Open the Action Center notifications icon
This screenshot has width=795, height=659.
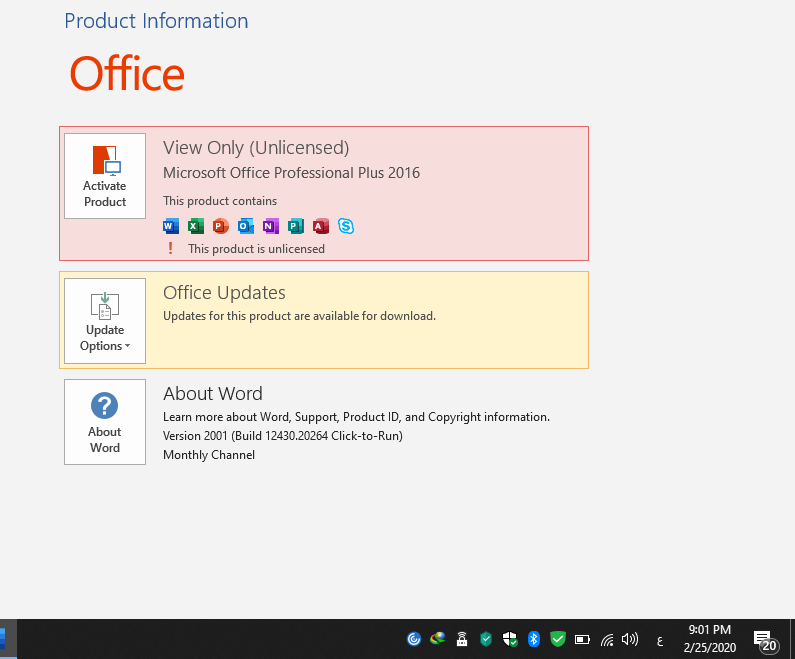[x=765, y=640]
